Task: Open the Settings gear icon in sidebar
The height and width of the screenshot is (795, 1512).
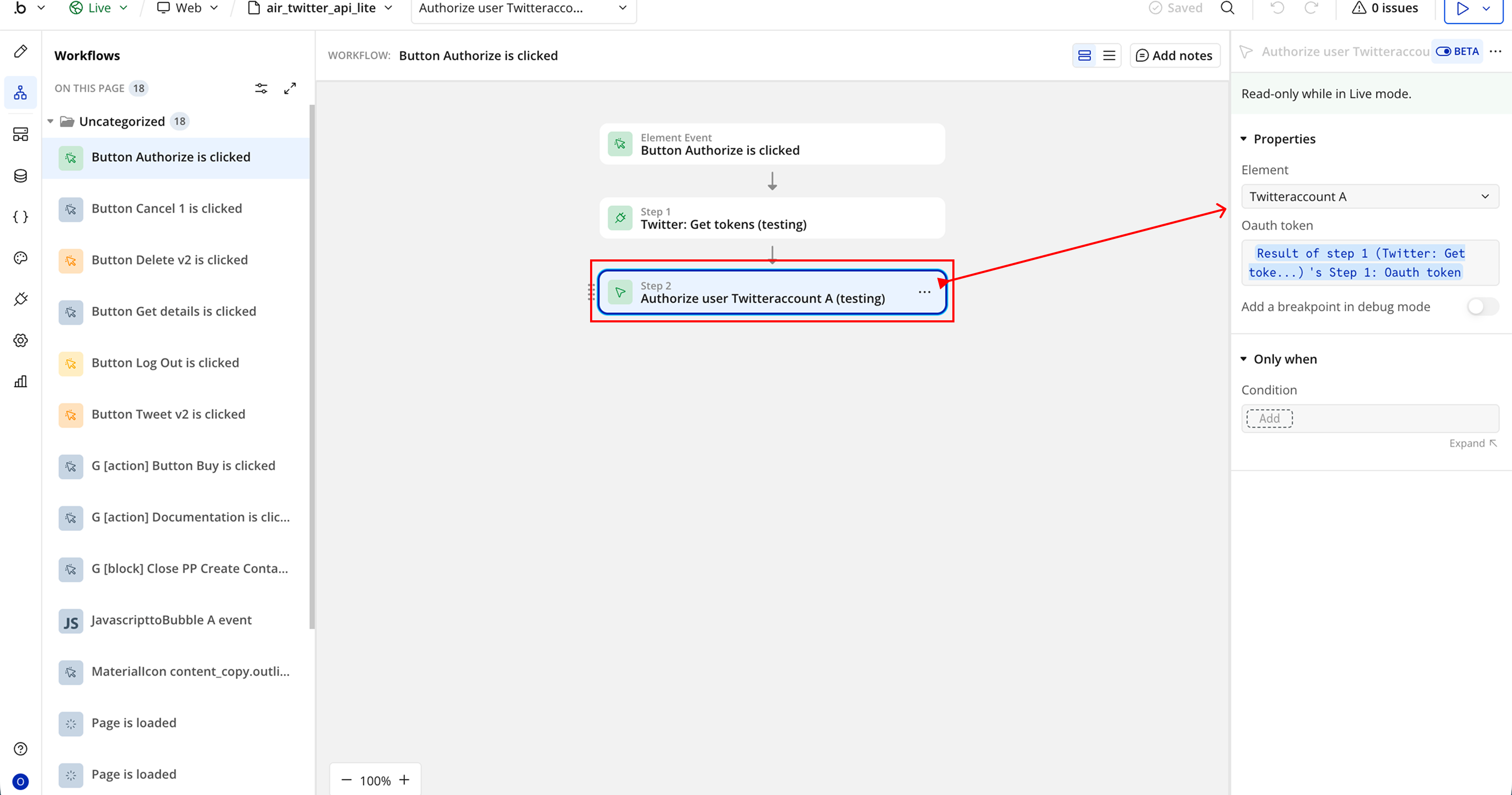Action: 20,341
